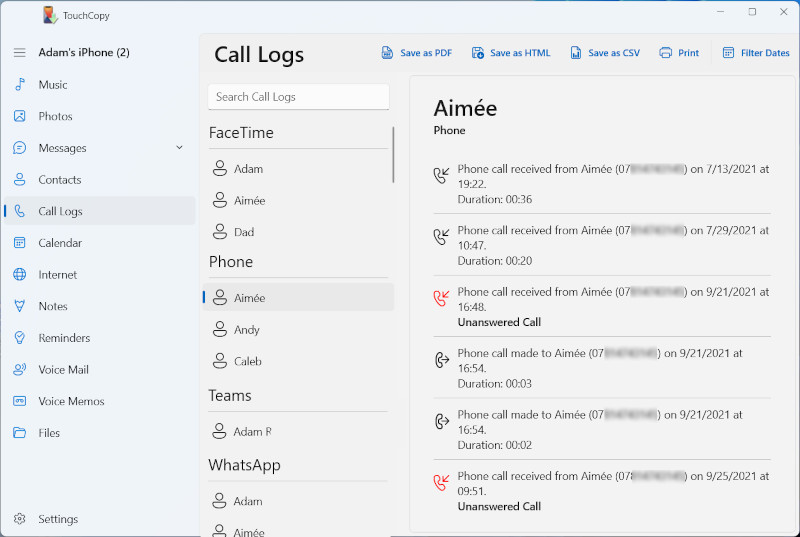Screen dimensions: 800x537
Task: Click Save as CSV in the toolbar
Action: pos(604,53)
